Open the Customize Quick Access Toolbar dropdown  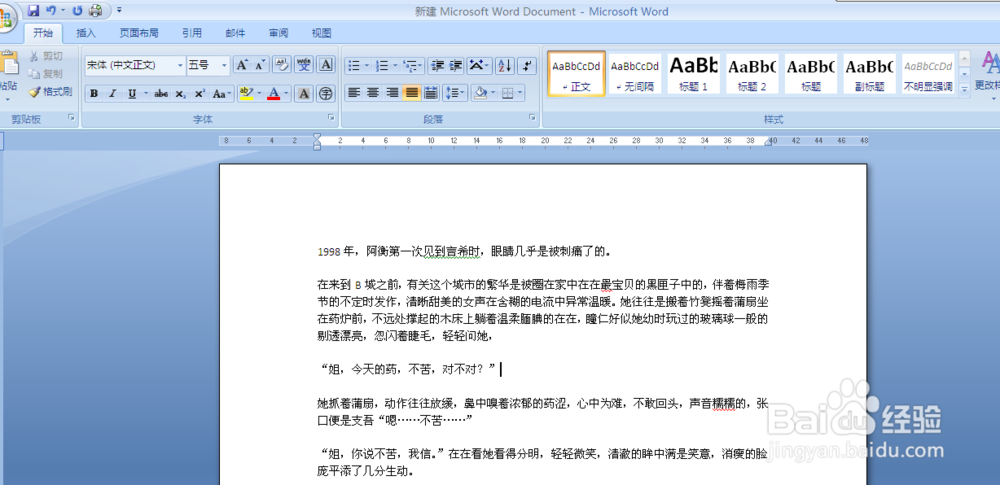tap(119, 10)
